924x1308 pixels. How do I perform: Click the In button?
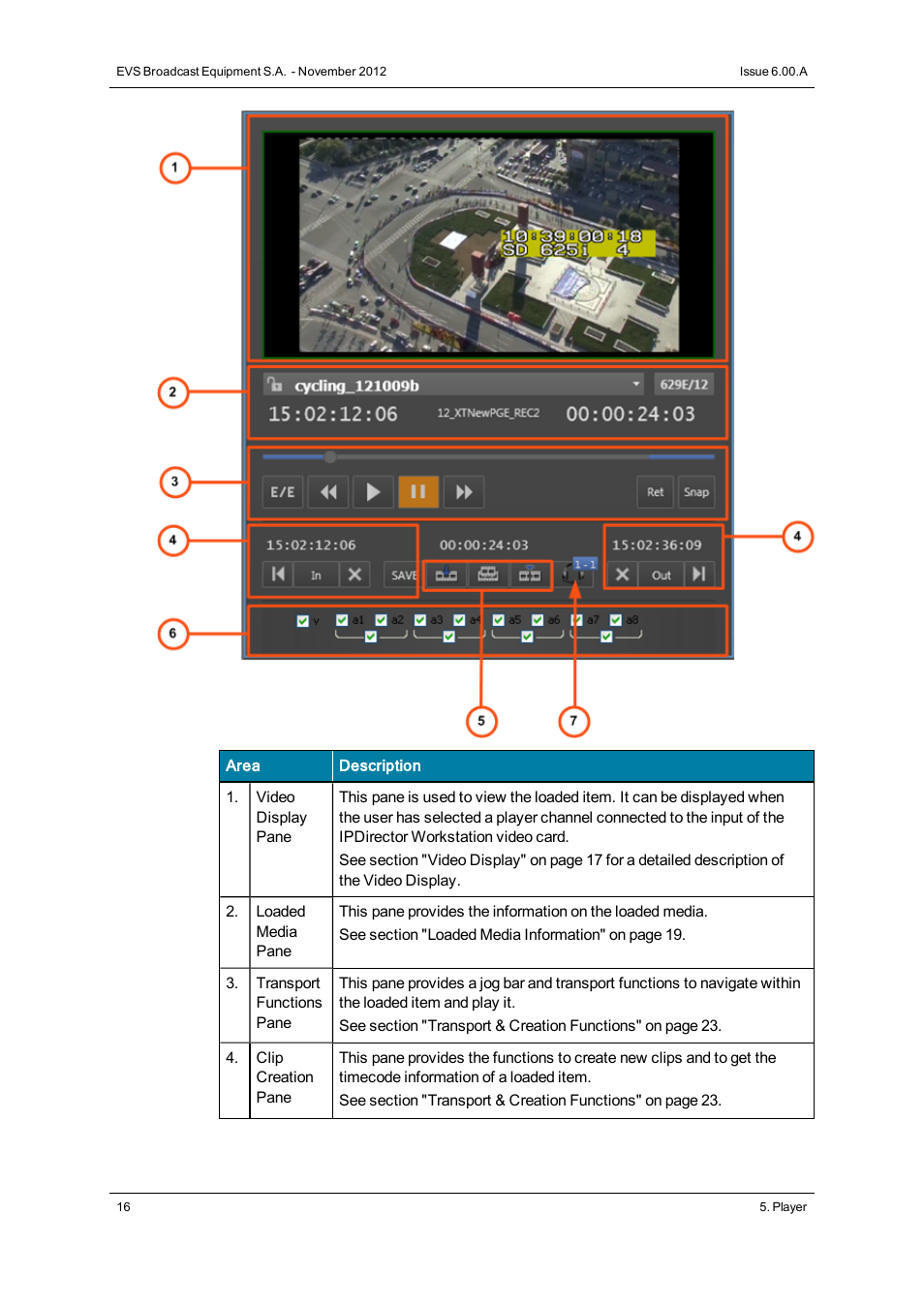point(316,575)
